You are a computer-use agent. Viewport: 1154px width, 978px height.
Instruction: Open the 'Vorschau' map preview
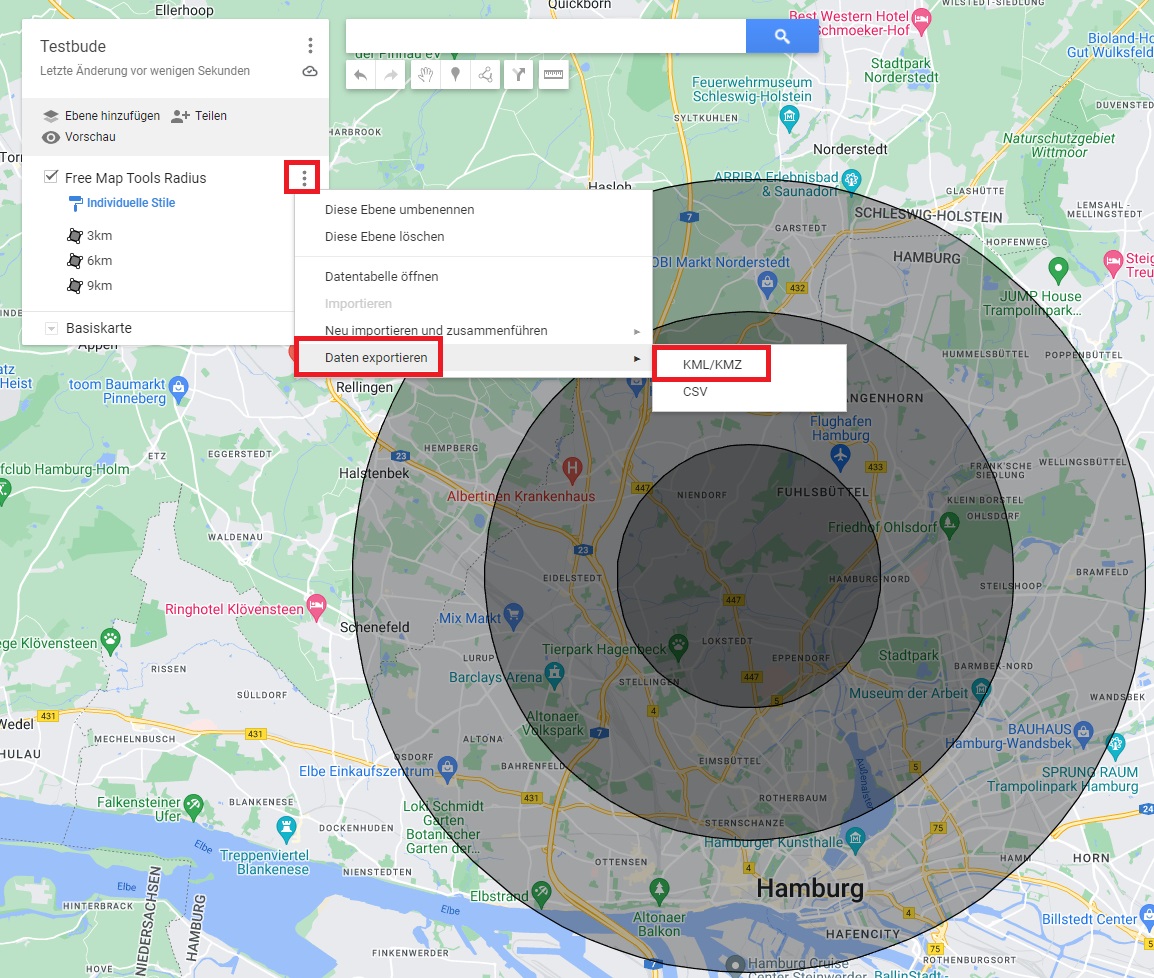click(x=79, y=138)
